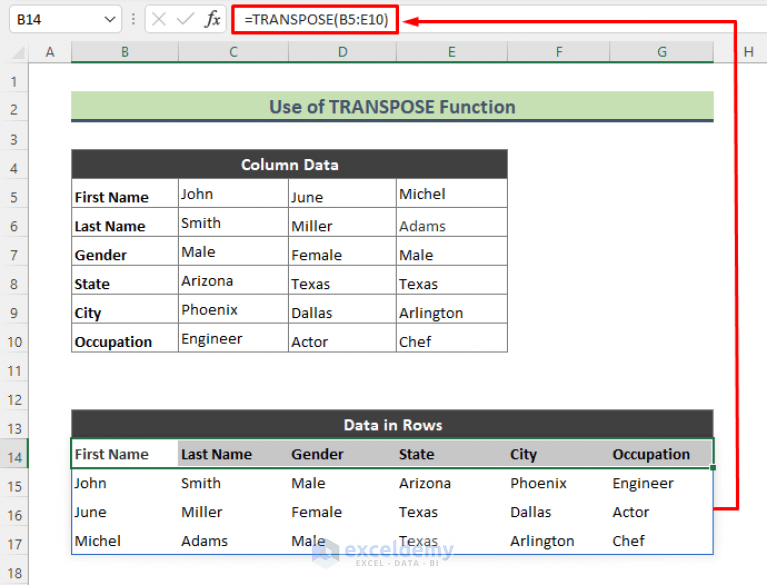
Task: Select cell 'Phoenix' in row 9
Action: (x=233, y=309)
